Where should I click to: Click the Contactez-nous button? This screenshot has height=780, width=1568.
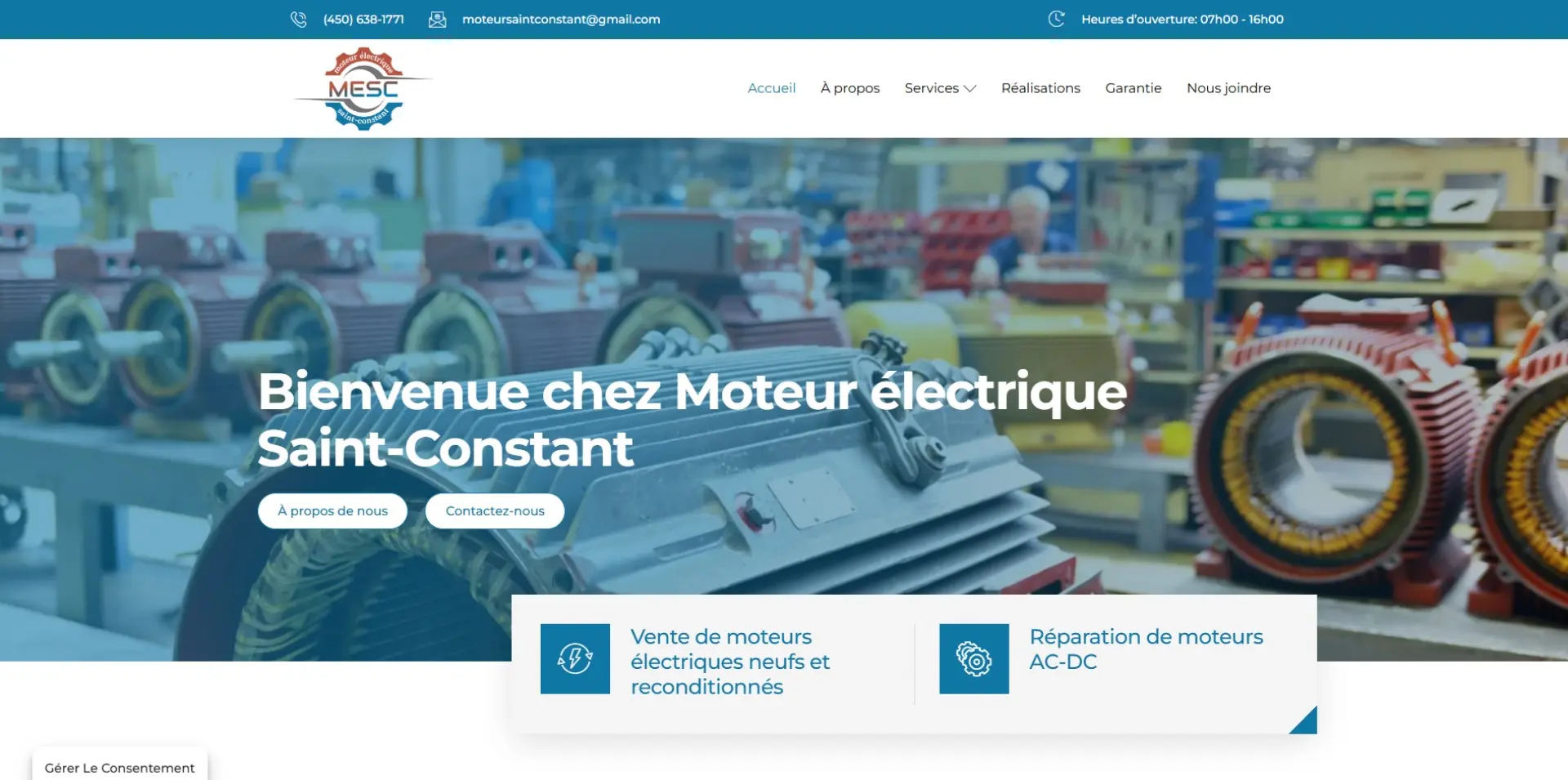[495, 510]
